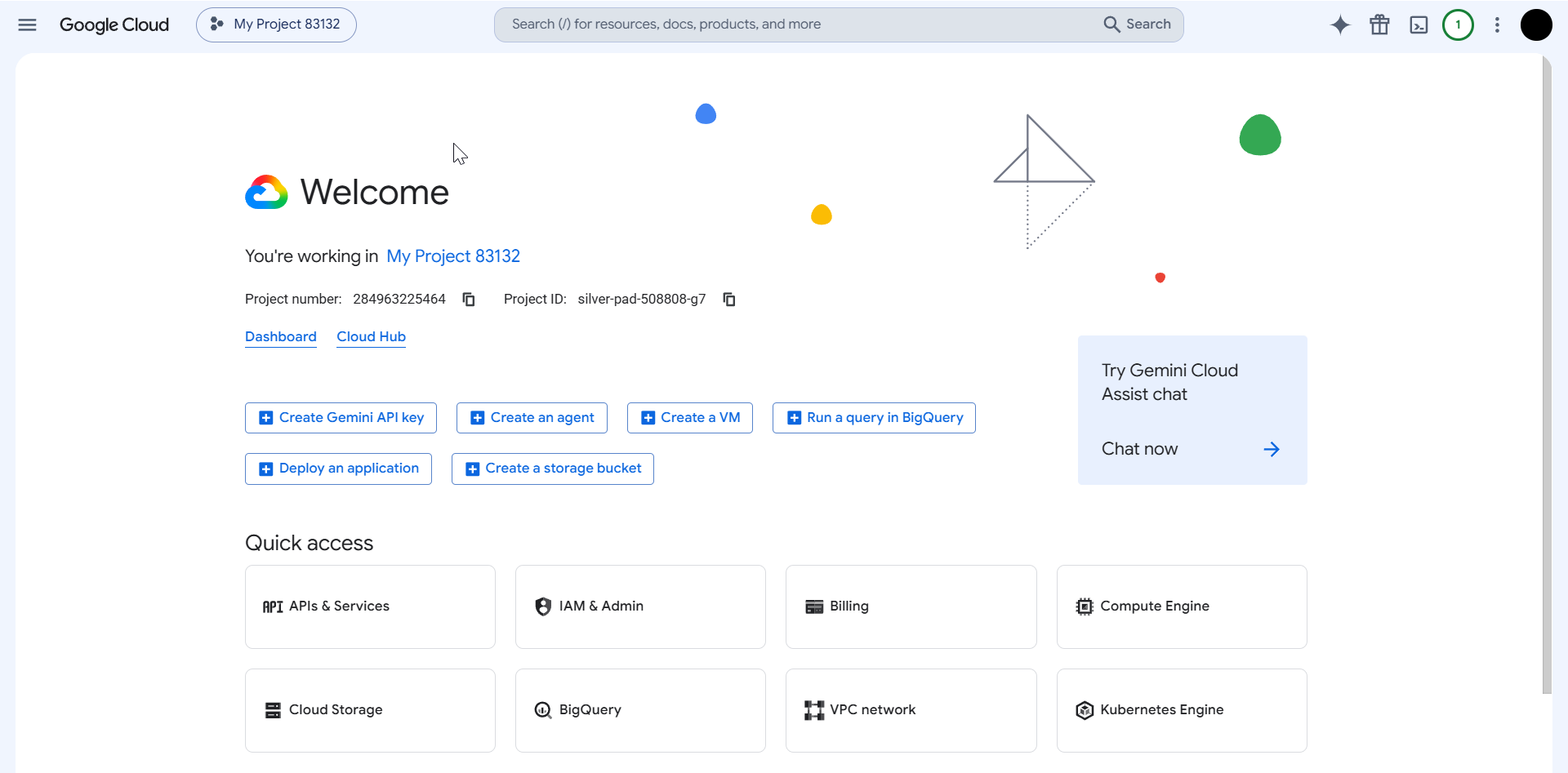Viewport: 1568px width, 773px height.
Task: Click the Google Cloud logo
Action: coord(114,24)
